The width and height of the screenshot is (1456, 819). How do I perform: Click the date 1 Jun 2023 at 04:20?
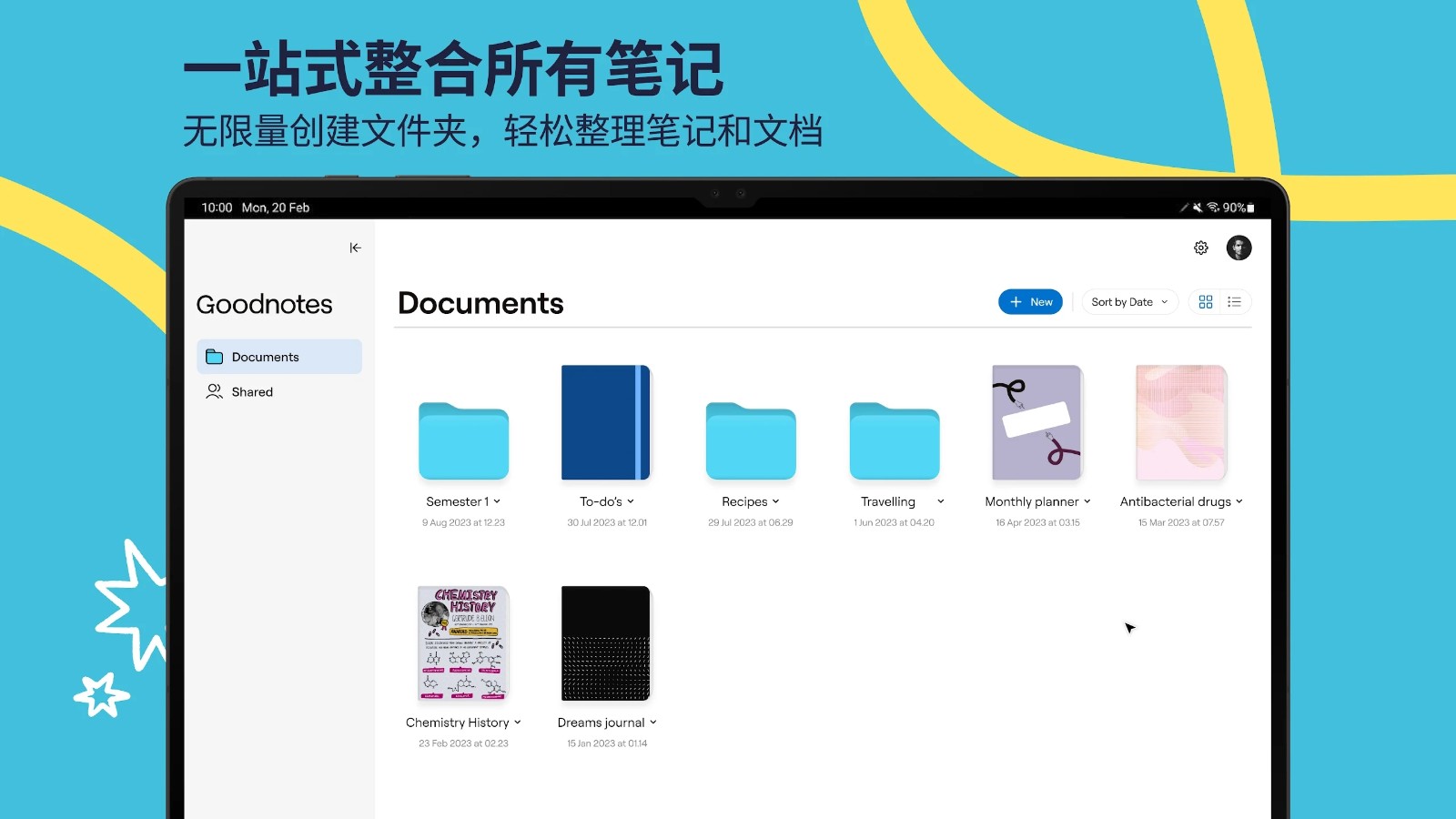click(894, 523)
